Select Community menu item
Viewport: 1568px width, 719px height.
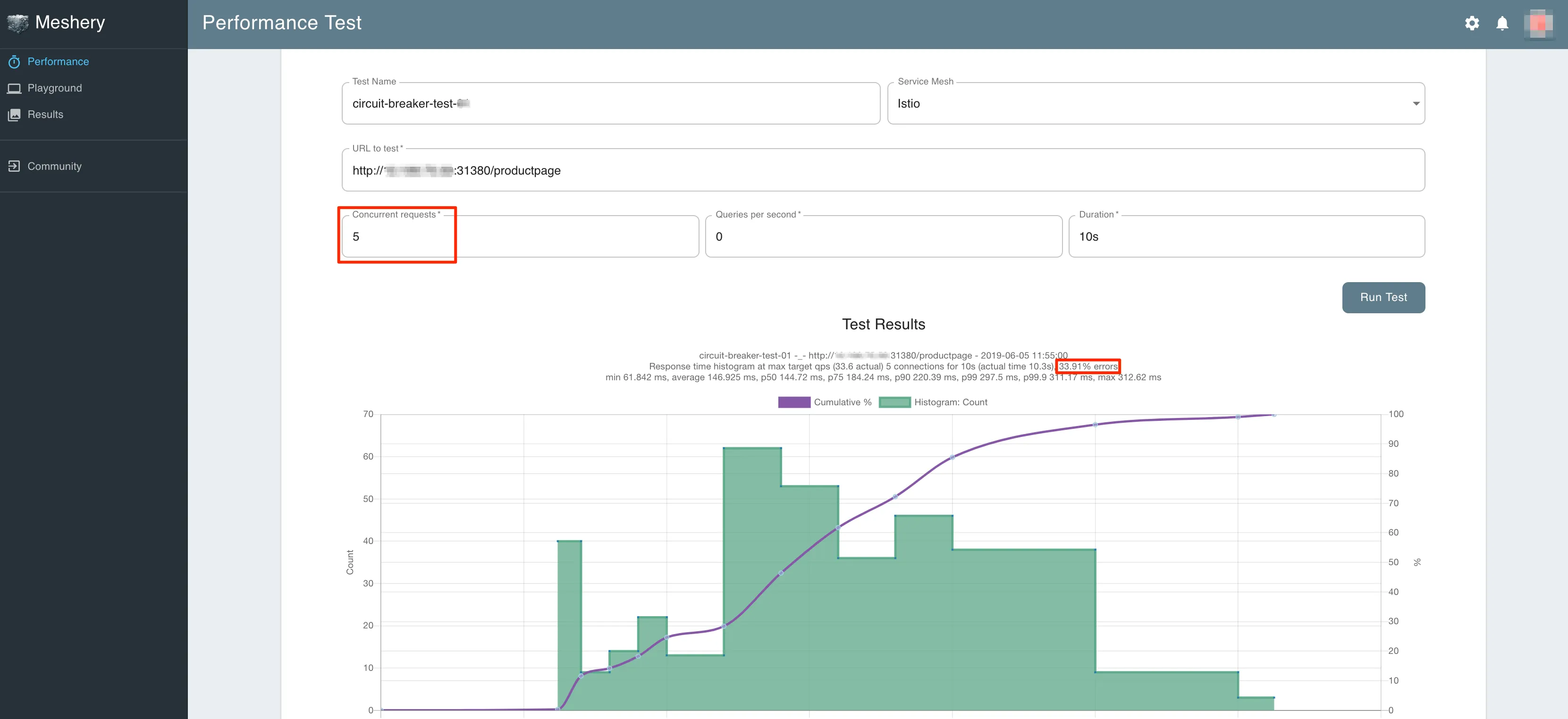tap(54, 166)
